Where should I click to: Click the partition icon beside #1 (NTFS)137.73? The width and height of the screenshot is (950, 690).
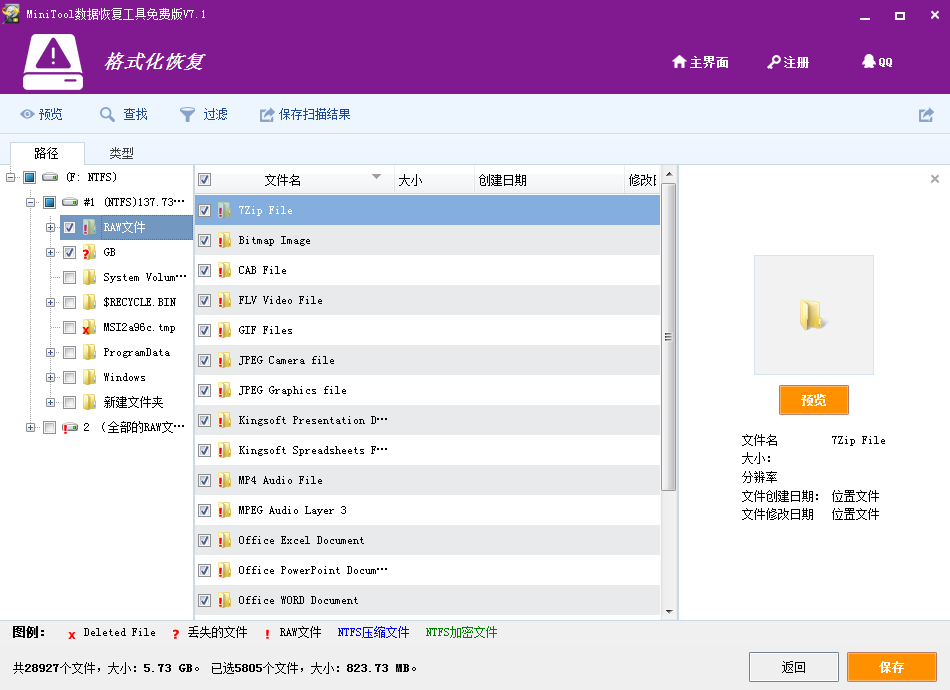(x=70, y=202)
